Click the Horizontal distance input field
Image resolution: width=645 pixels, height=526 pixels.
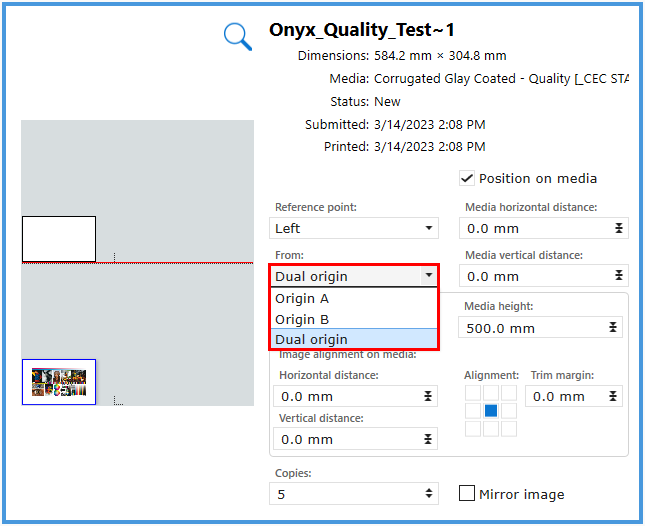345,397
